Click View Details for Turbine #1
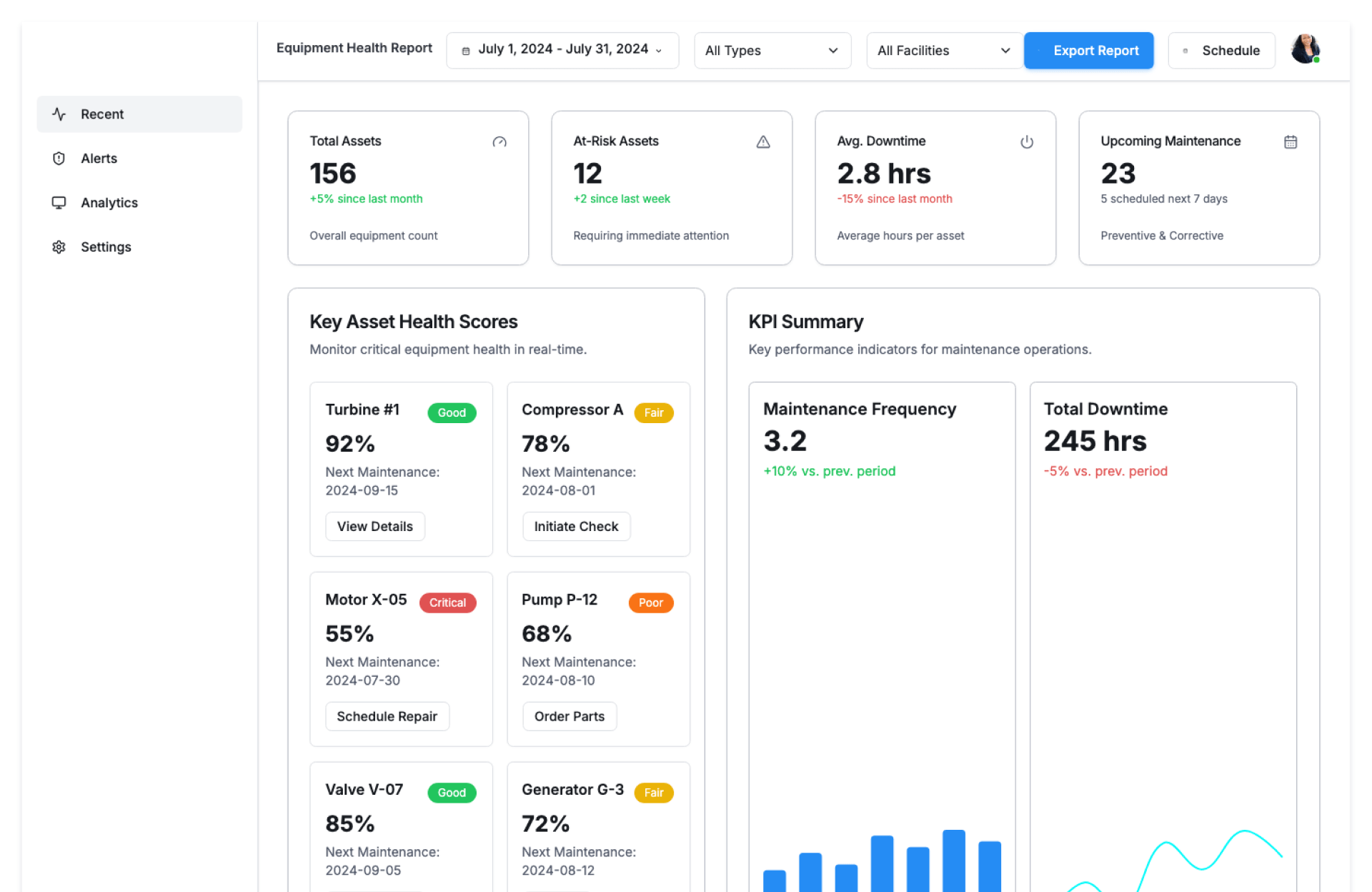This screenshot has height=892, width=1372. pyautogui.click(x=374, y=527)
